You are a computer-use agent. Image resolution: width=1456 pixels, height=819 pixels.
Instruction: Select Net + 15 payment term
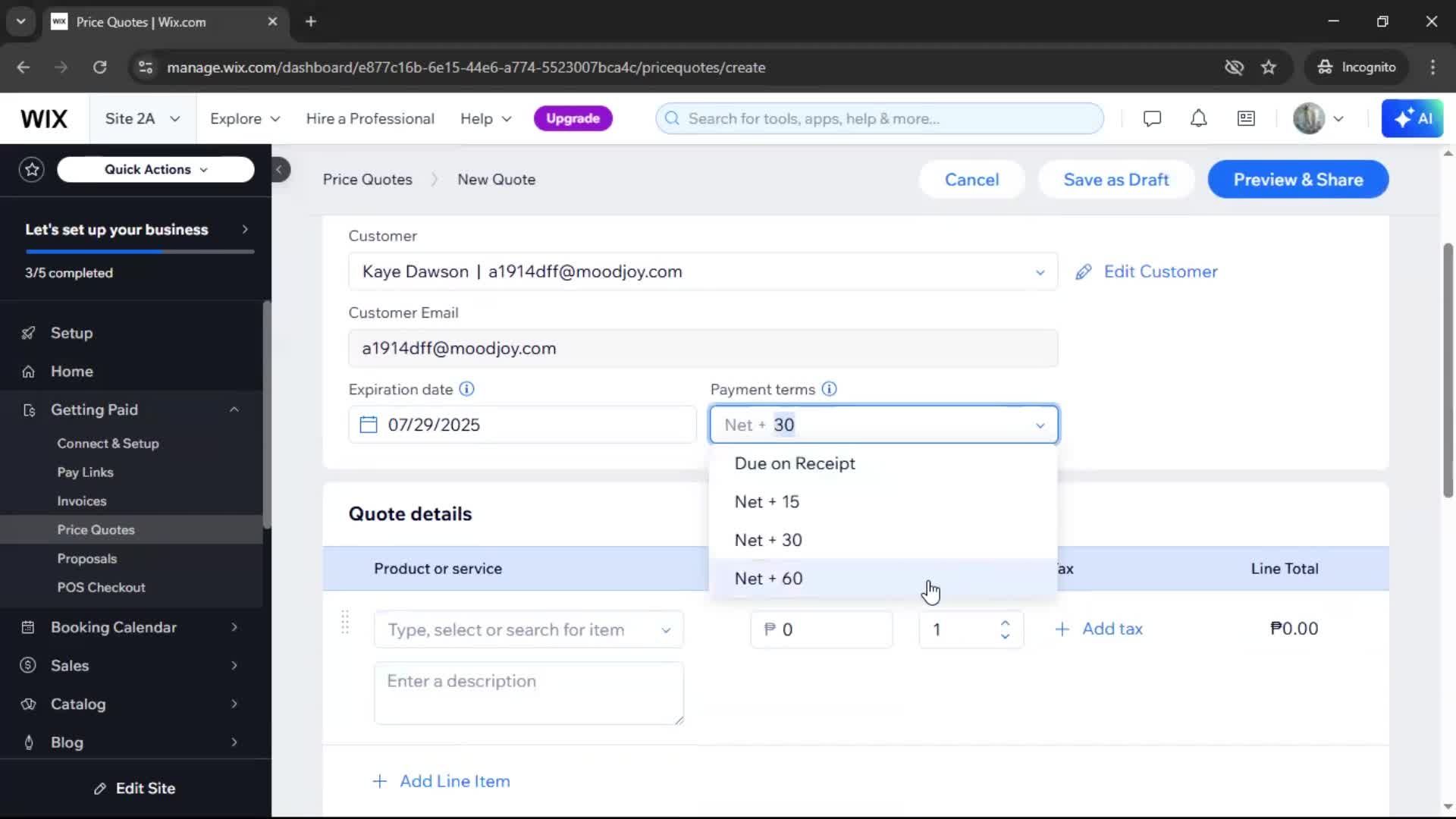[883, 501]
